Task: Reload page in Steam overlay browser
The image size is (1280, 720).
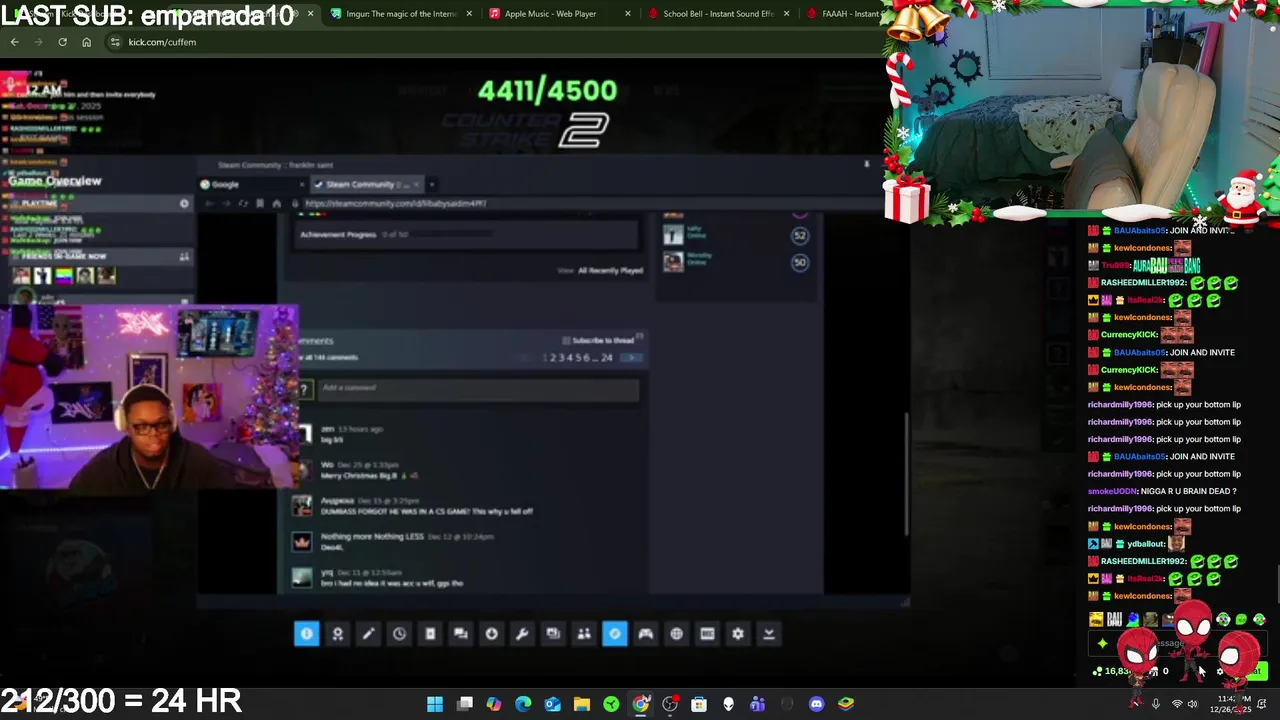Action: [x=243, y=203]
